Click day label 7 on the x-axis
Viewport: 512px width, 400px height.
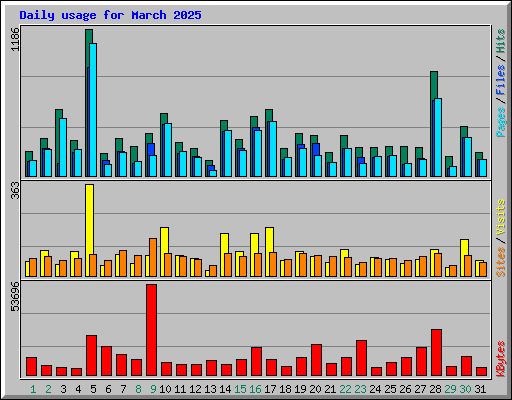[x=123, y=389]
